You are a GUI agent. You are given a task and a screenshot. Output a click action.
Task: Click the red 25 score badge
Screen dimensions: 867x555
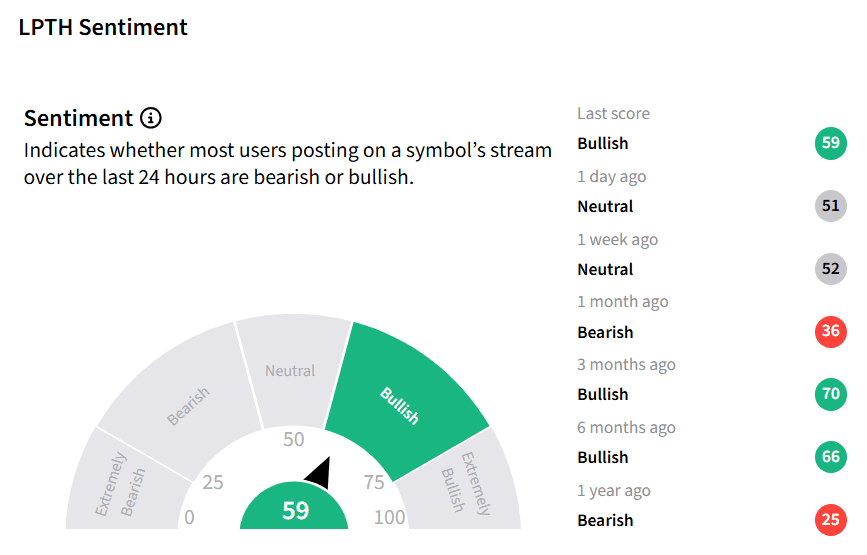point(831,520)
